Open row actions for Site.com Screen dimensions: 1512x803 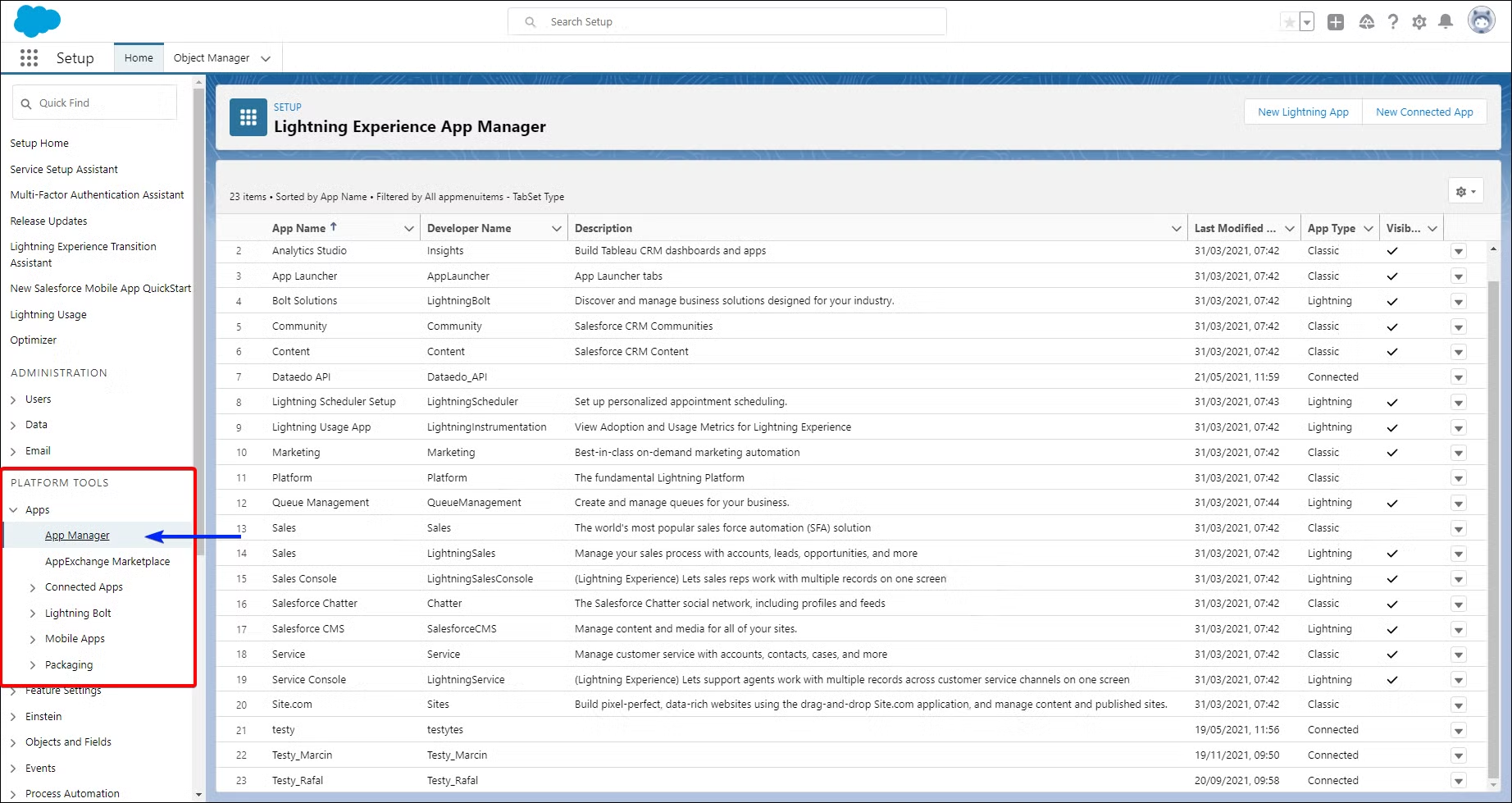point(1459,705)
